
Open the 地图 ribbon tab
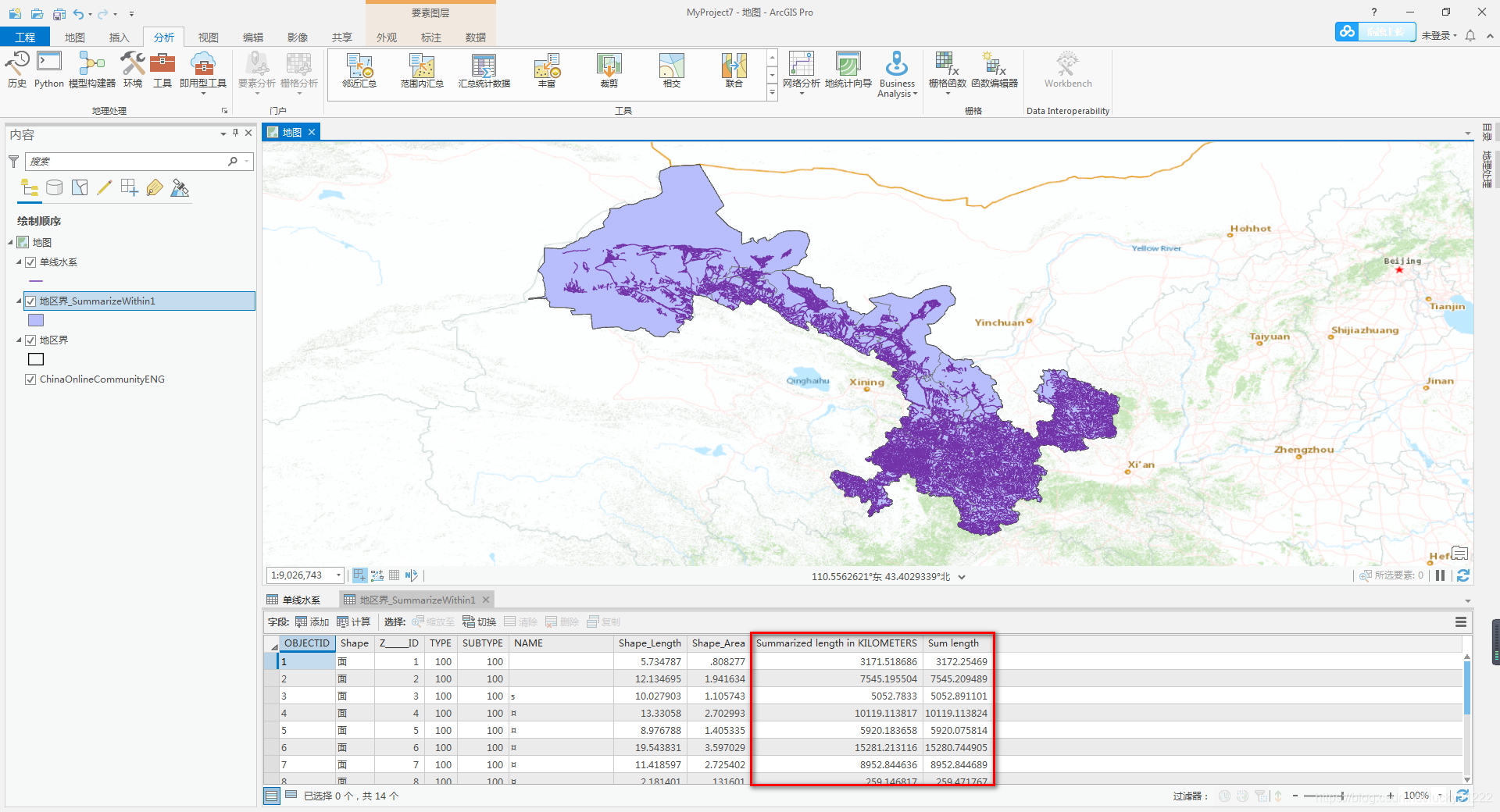click(75, 37)
